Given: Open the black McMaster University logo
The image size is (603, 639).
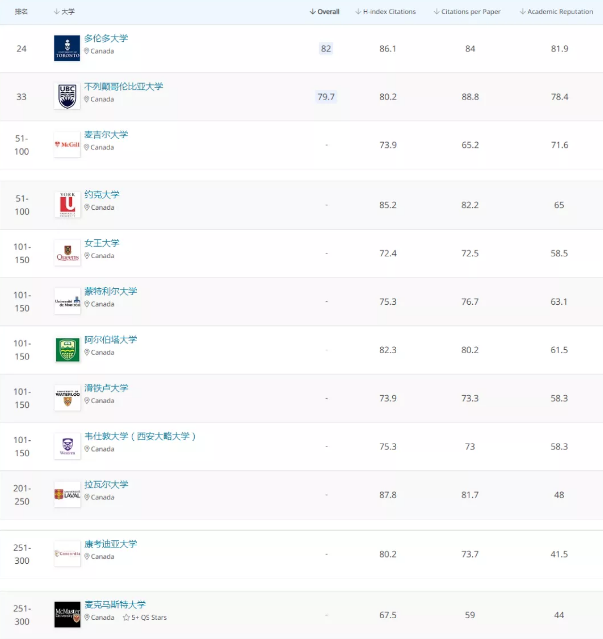Looking at the screenshot, I should click(x=67, y=615).
